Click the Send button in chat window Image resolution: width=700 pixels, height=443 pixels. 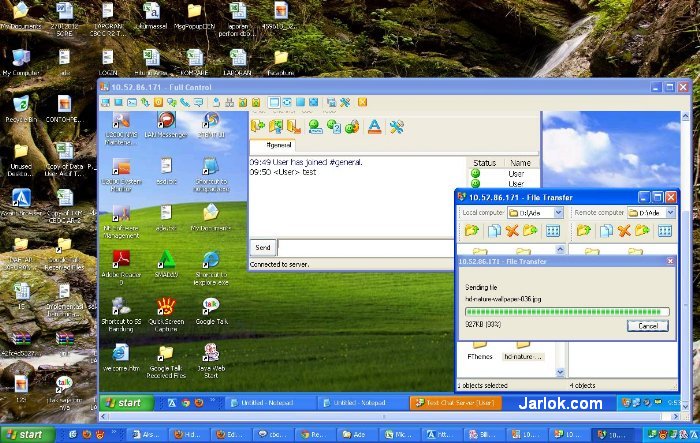tap(263, 247)
